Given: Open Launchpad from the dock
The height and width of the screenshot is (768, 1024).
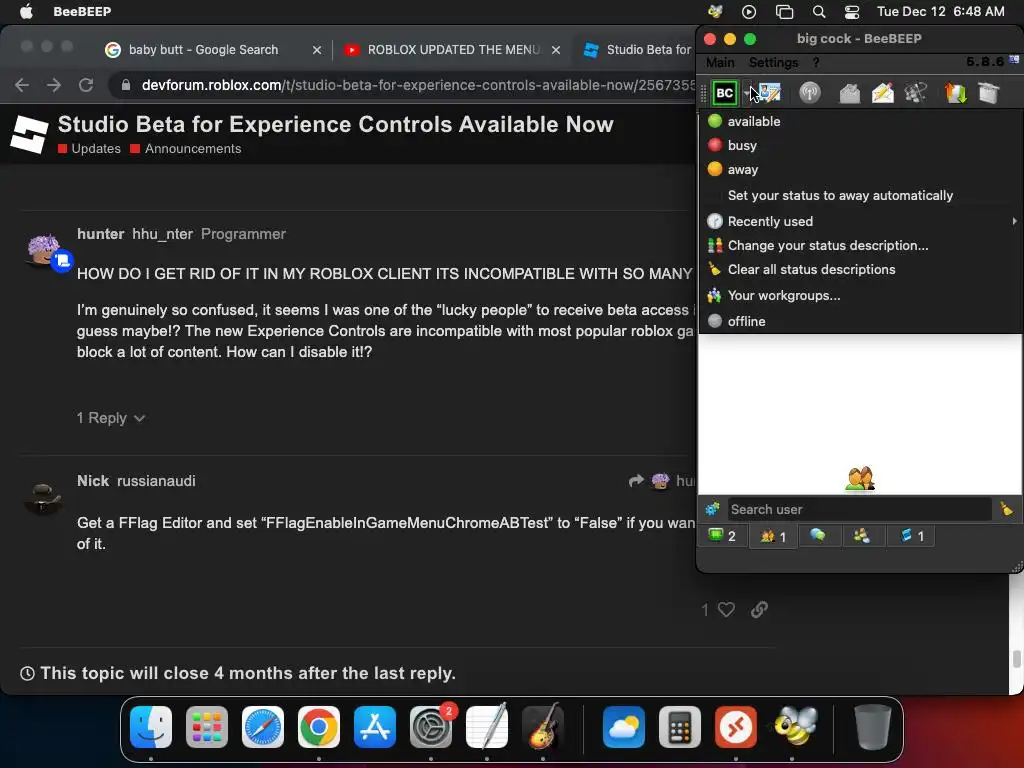Looking at the screenshot, I should tap(207, 727).
